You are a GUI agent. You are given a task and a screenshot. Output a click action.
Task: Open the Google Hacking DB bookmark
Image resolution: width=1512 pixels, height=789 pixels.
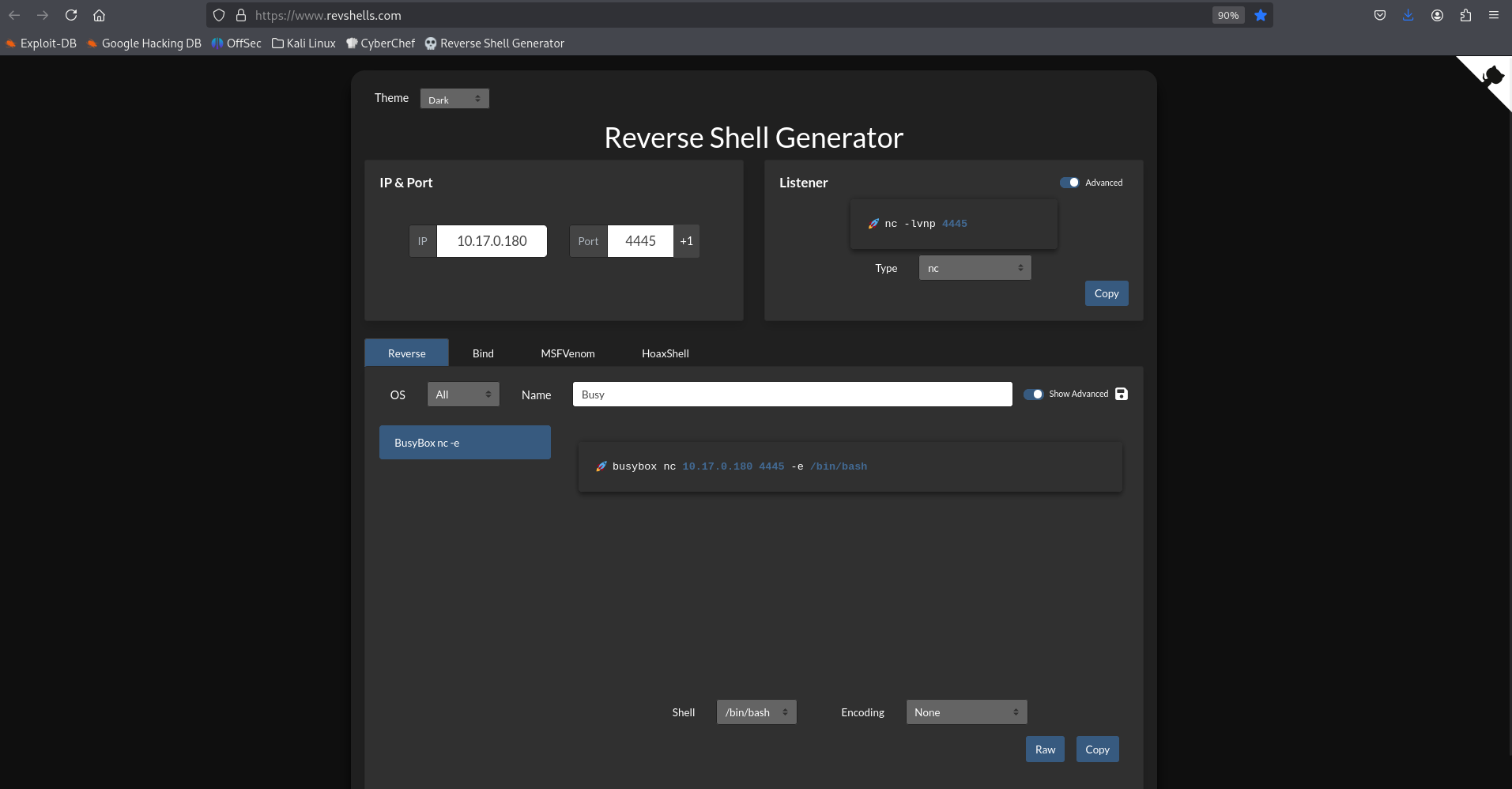(144, 43)
